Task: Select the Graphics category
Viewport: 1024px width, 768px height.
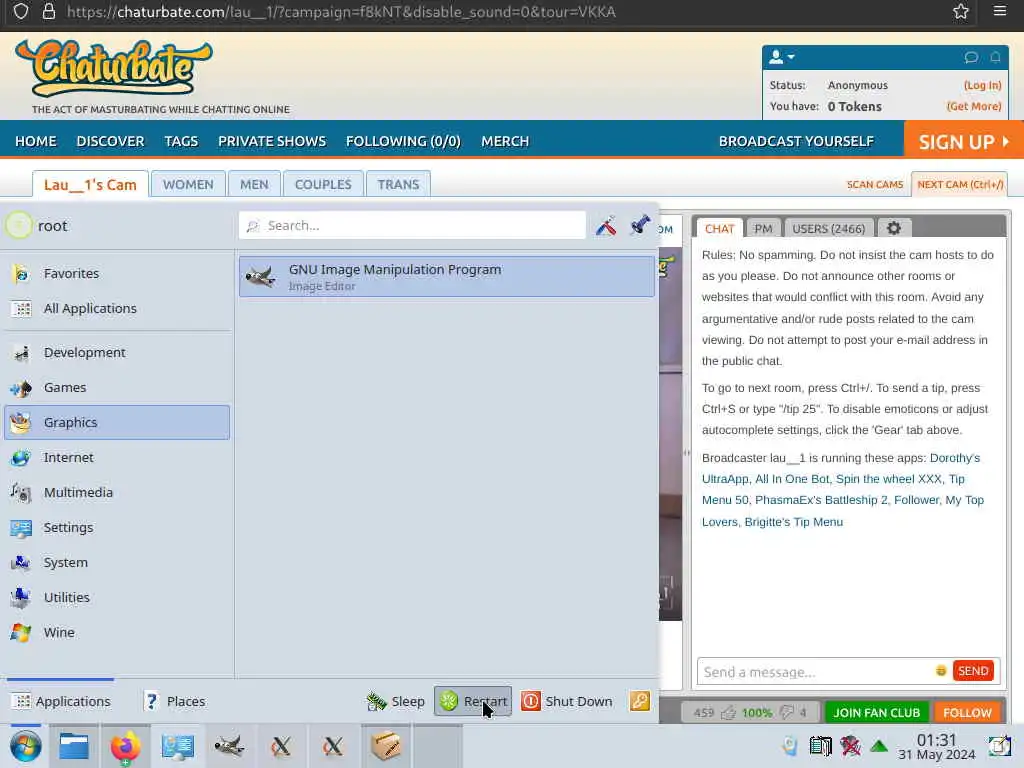Action: pyautogui.click(x=118, y=423)
